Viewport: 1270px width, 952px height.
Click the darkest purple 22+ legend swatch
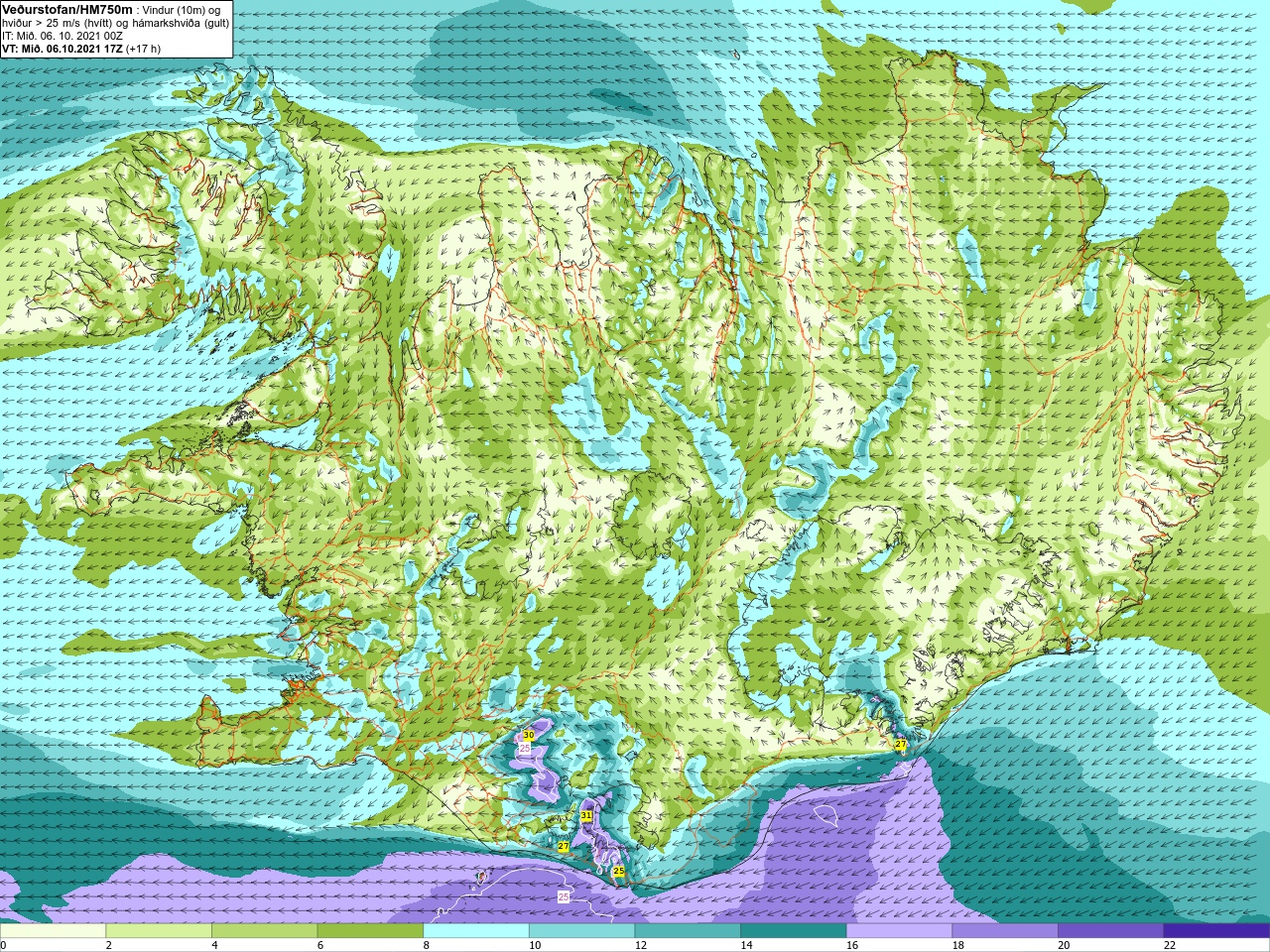pos(1216,931)
